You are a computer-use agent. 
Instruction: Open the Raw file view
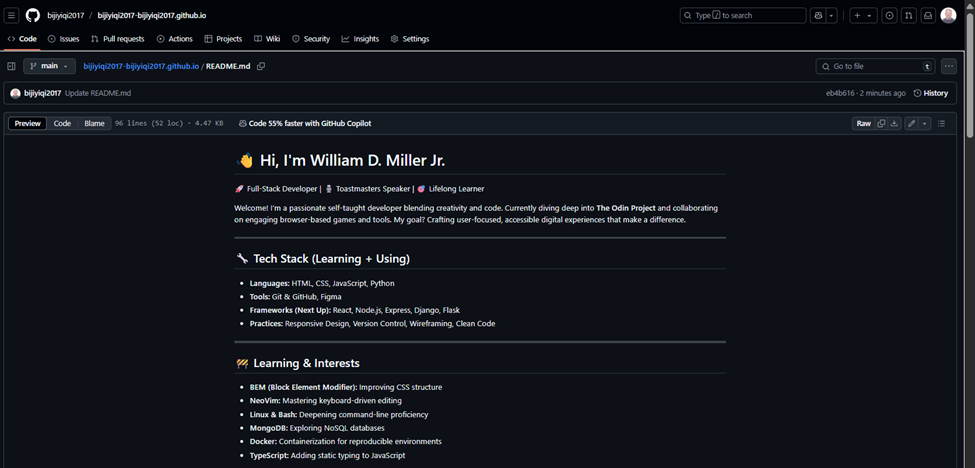[864, 124]
